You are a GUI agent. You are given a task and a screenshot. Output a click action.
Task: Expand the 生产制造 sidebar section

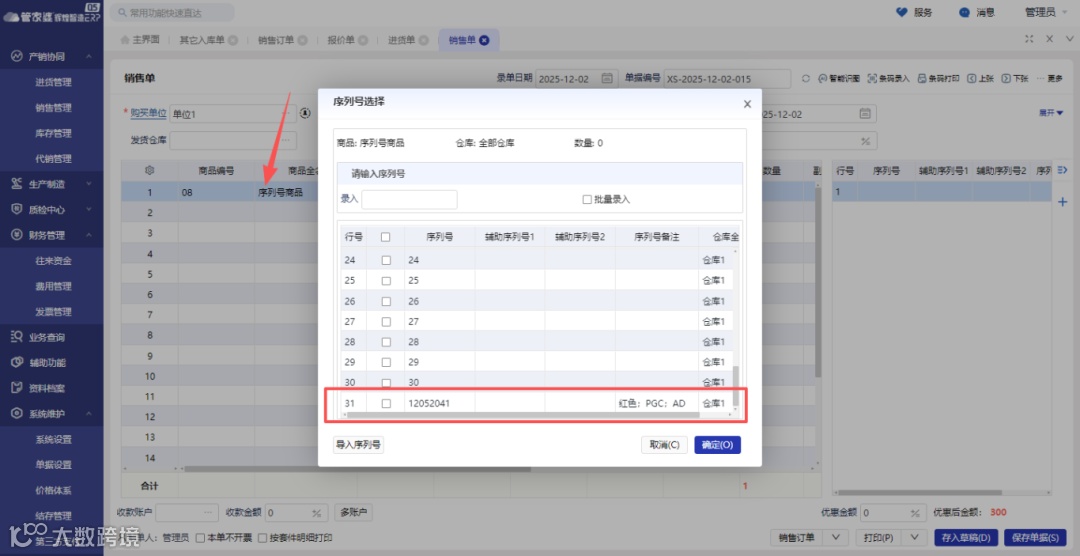pos(89,184)
